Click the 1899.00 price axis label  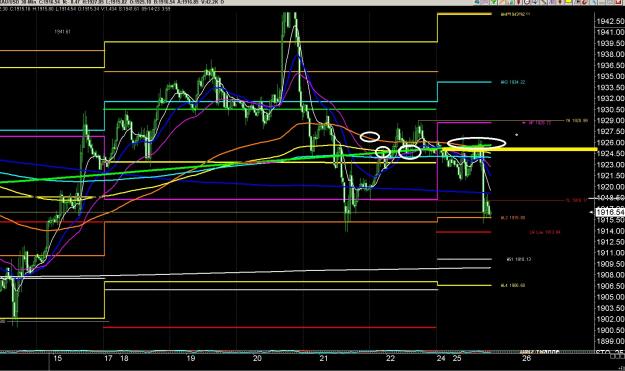coord(610,342)
